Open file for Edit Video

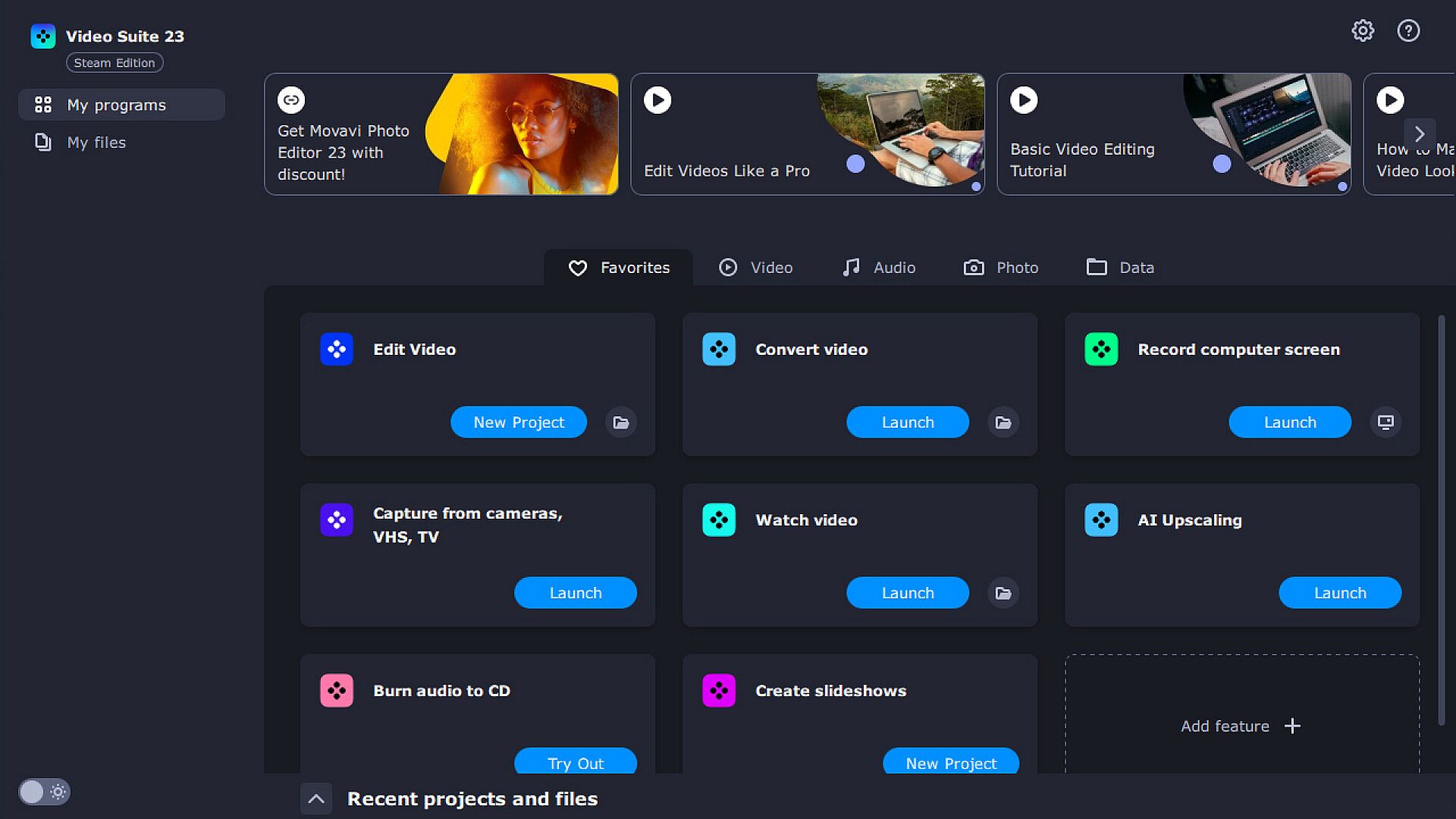(x=621, y=422)
